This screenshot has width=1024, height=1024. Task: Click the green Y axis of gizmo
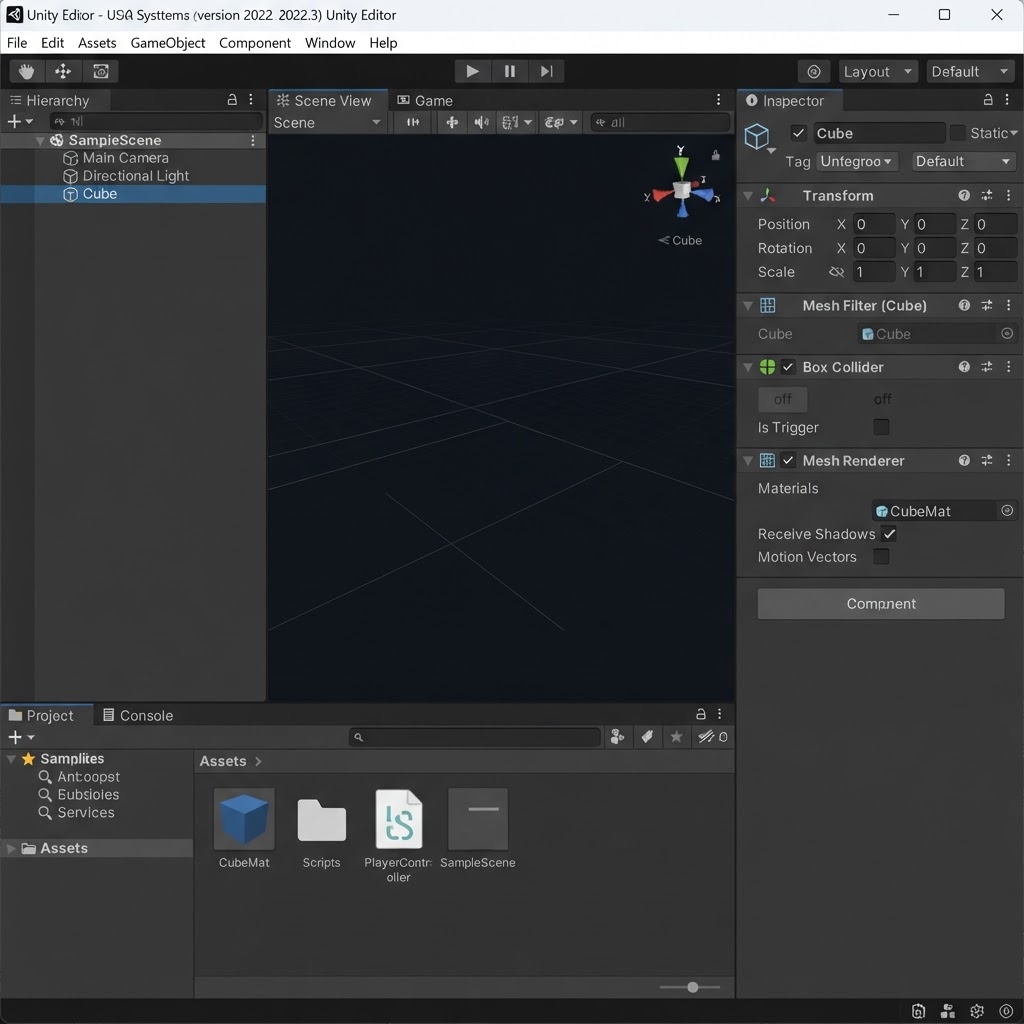click(681, 167)
